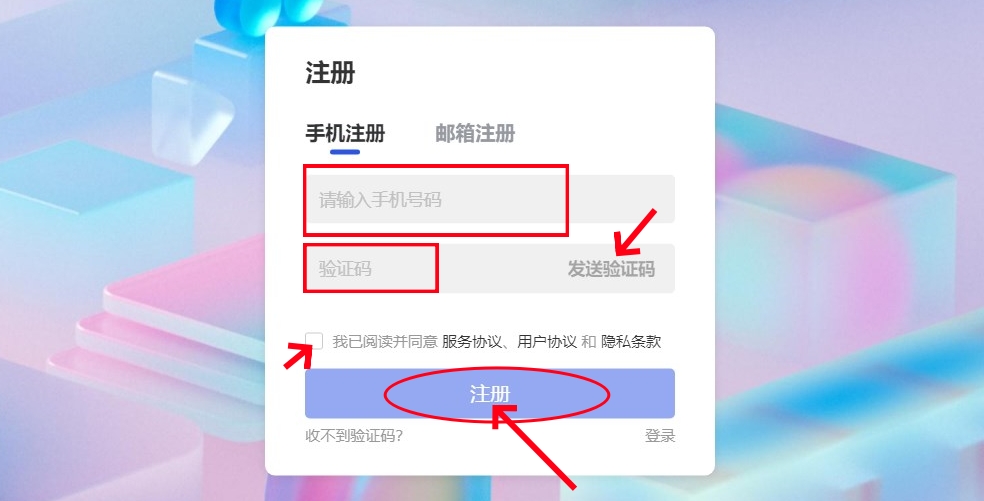The width and height of the screenshot is (984, 501).
Task: Click the large red arrow below the 注册 button
Action: pyautogui.click(x=533, y=446)
